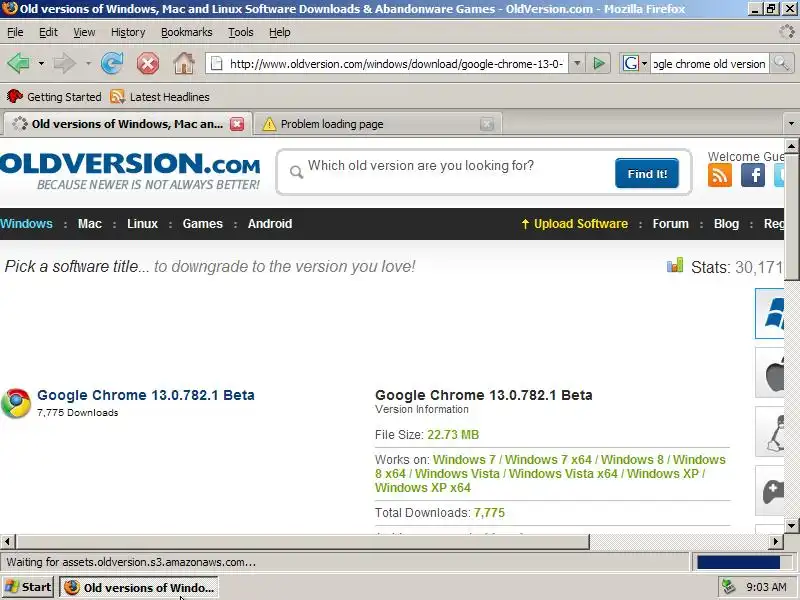
Task: Select the Games controller sidebar icon
Action: (770, 491)
